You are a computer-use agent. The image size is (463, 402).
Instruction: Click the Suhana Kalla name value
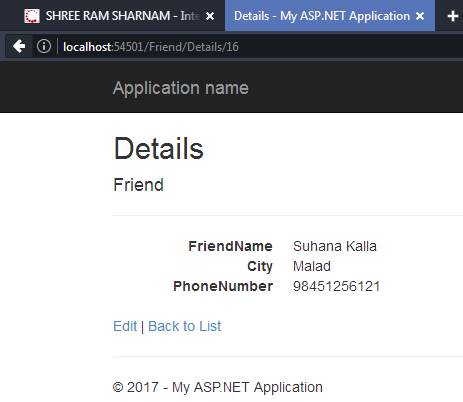point(335,246)
